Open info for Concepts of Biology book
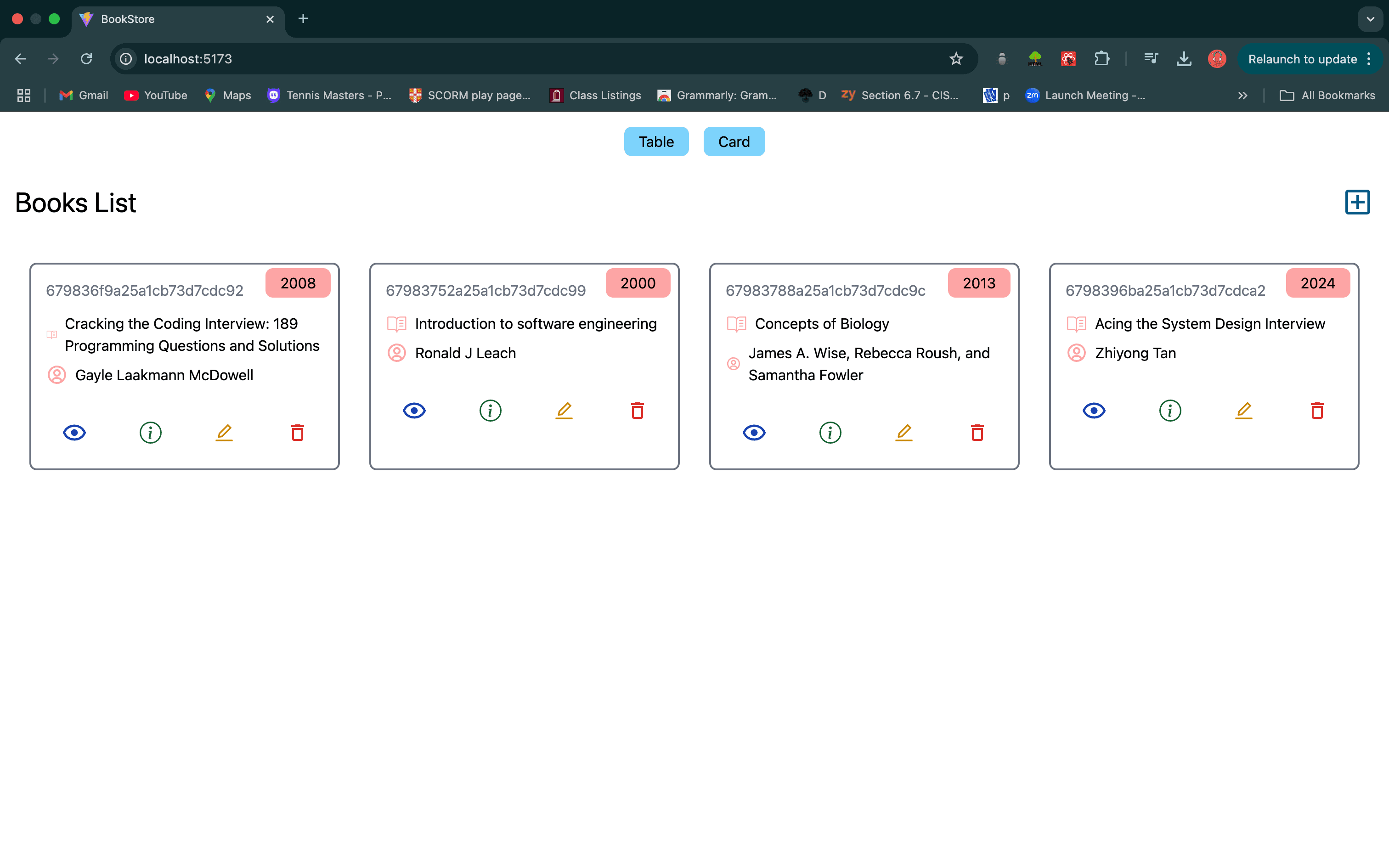This screenshot has width=1389, height=868. (830, 432)
